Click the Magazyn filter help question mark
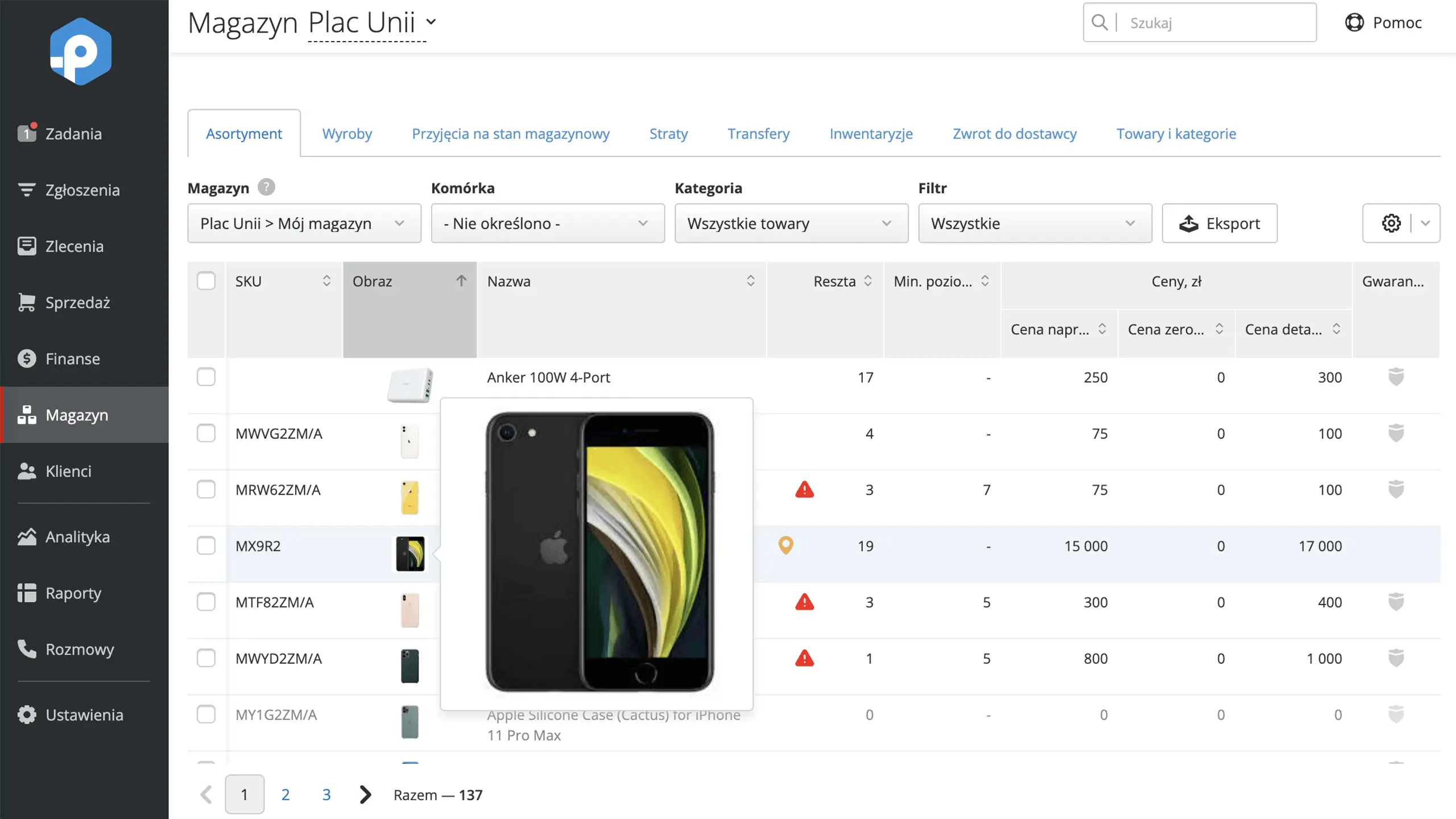 click(266, 187)
